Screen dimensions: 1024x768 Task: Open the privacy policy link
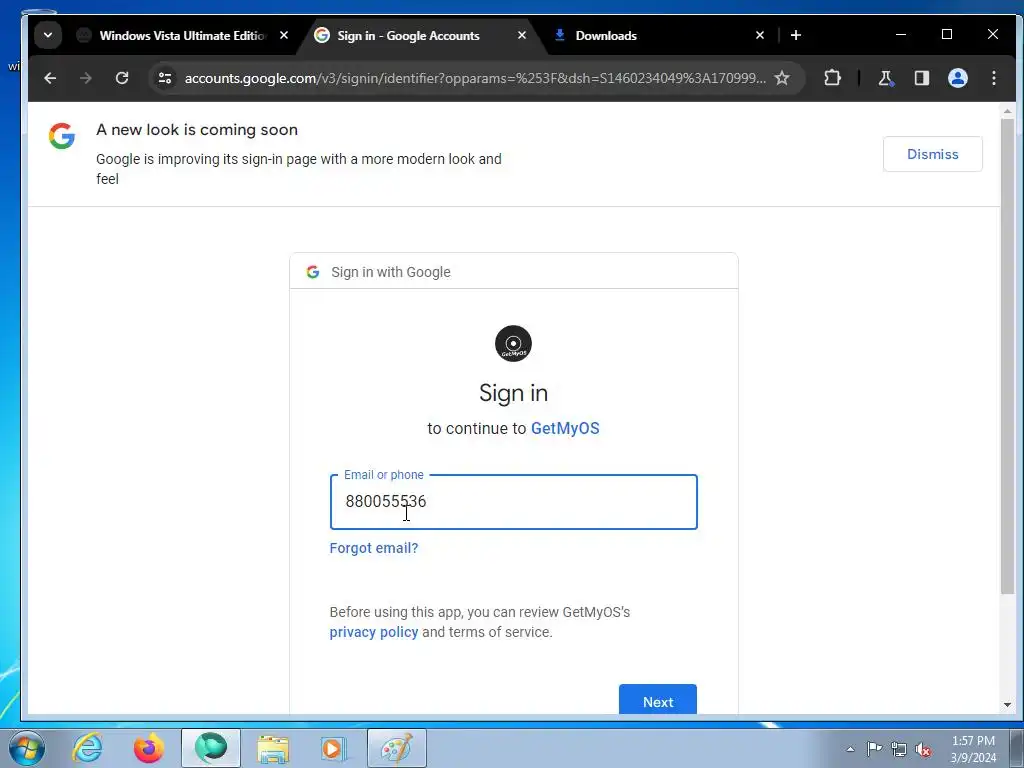[374, 632]
